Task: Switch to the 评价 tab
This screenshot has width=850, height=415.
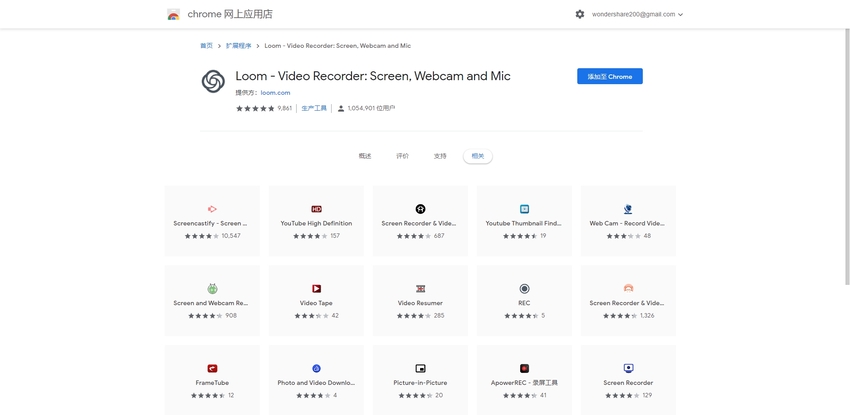Action: pos(402,156)
